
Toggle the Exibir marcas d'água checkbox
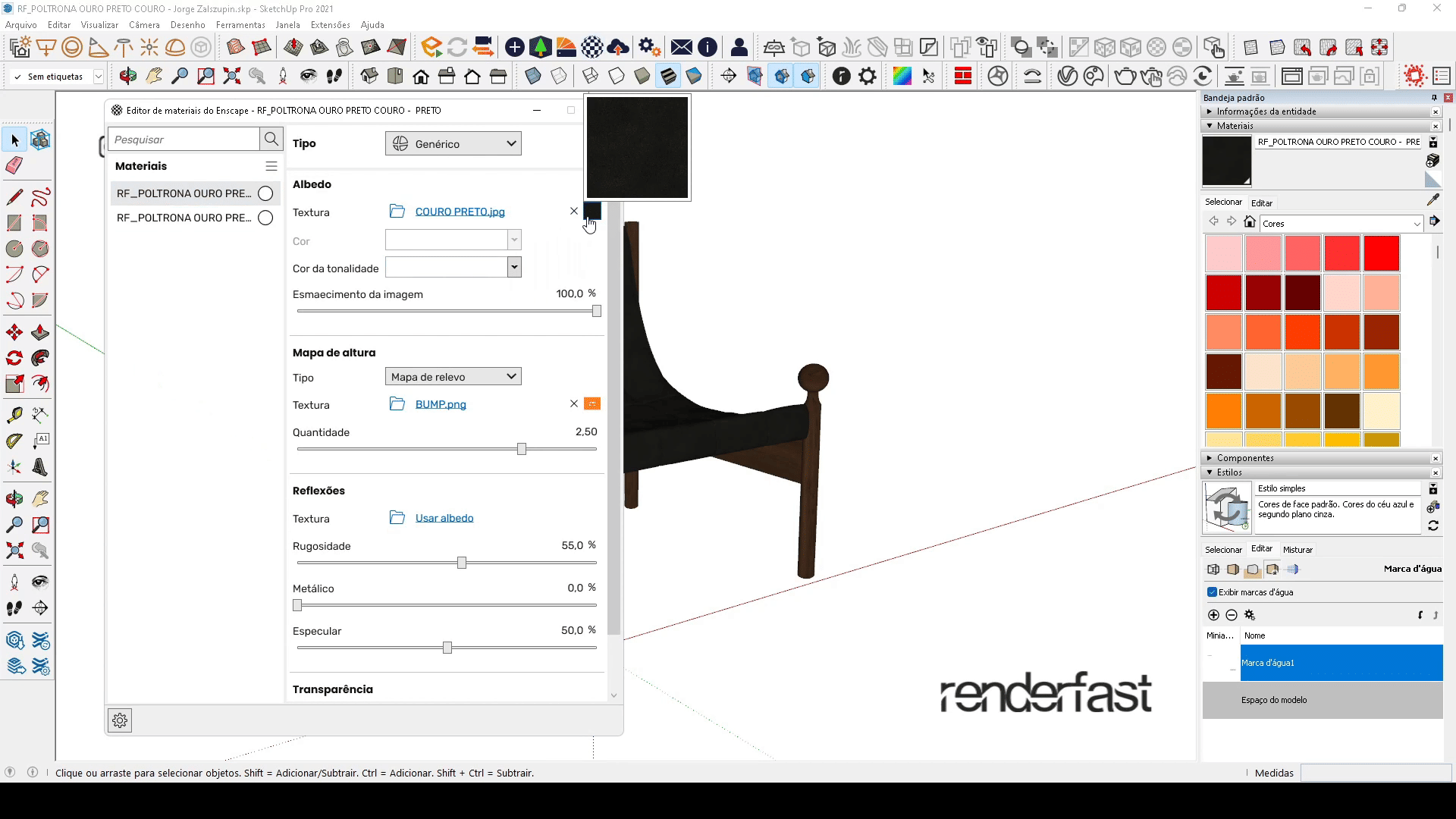(x=1212, y=592)
